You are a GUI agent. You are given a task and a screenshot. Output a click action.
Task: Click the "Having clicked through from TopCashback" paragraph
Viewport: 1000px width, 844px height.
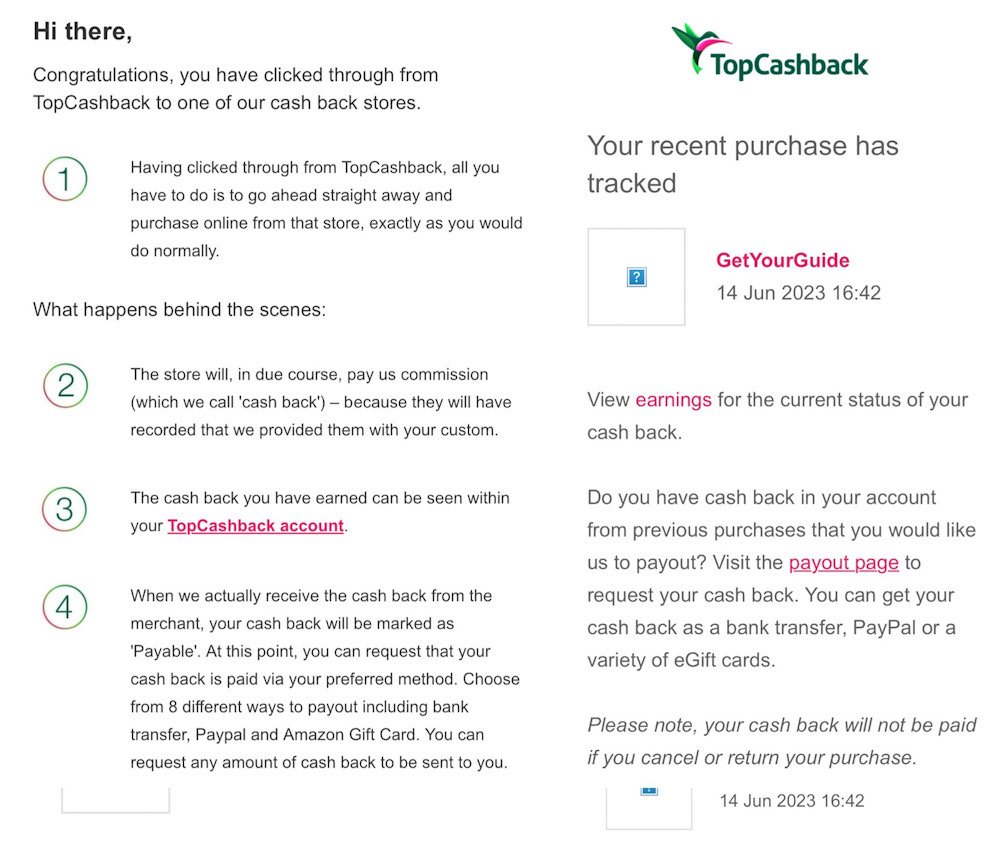(x=326, y=209)
